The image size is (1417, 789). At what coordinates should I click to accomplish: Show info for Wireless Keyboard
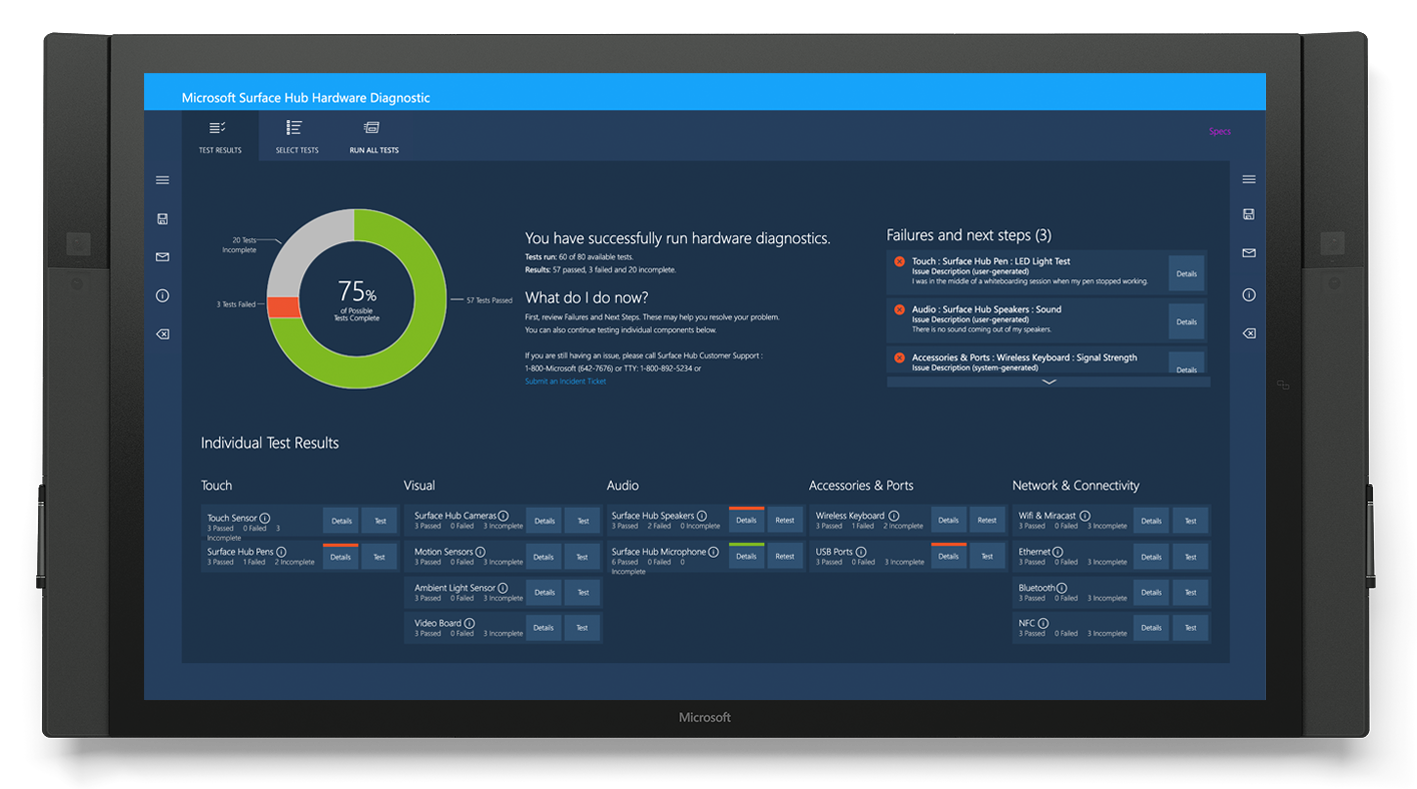coord(892,516)
